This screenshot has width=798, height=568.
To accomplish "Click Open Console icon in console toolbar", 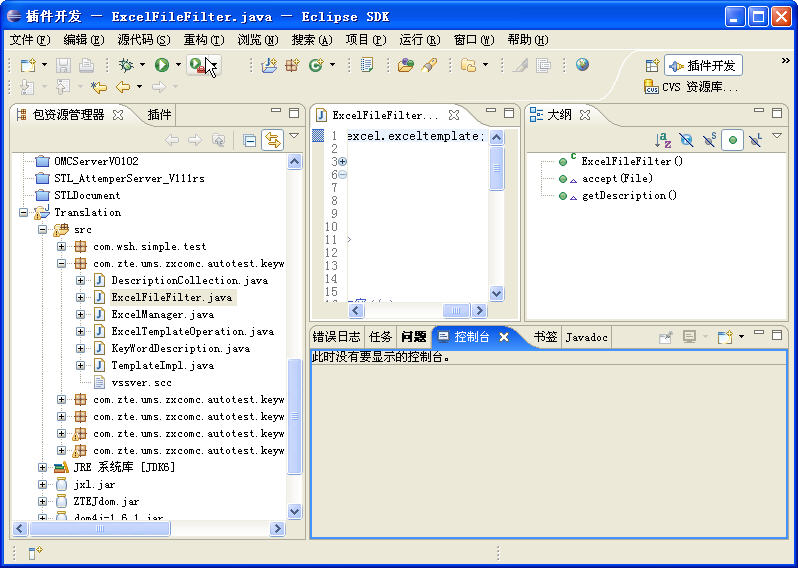I will tap(725, 336).
